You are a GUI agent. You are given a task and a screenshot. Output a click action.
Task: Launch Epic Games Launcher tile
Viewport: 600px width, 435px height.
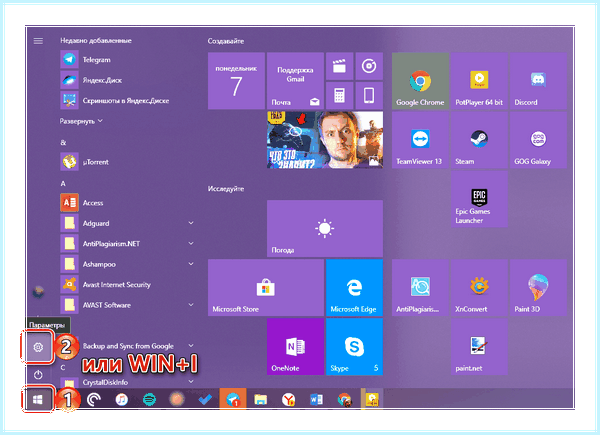[x=479, y=199]
